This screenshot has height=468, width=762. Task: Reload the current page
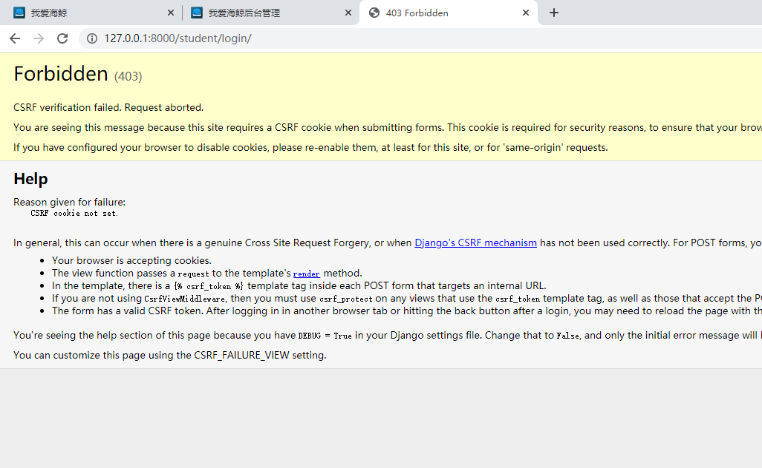point(63,38)
